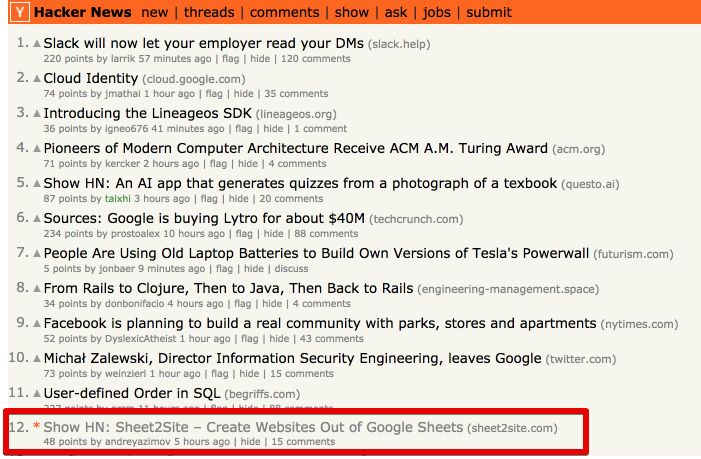
Task: Open Show HN Sheet2Site story
Action: coord(253,427)
